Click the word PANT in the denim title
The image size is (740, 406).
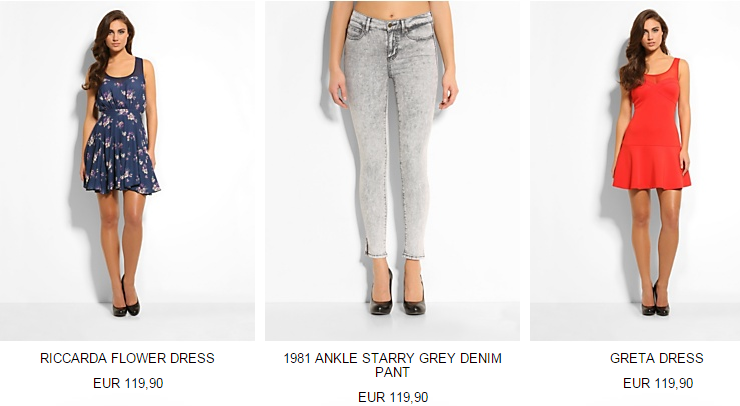pos(392,372)
